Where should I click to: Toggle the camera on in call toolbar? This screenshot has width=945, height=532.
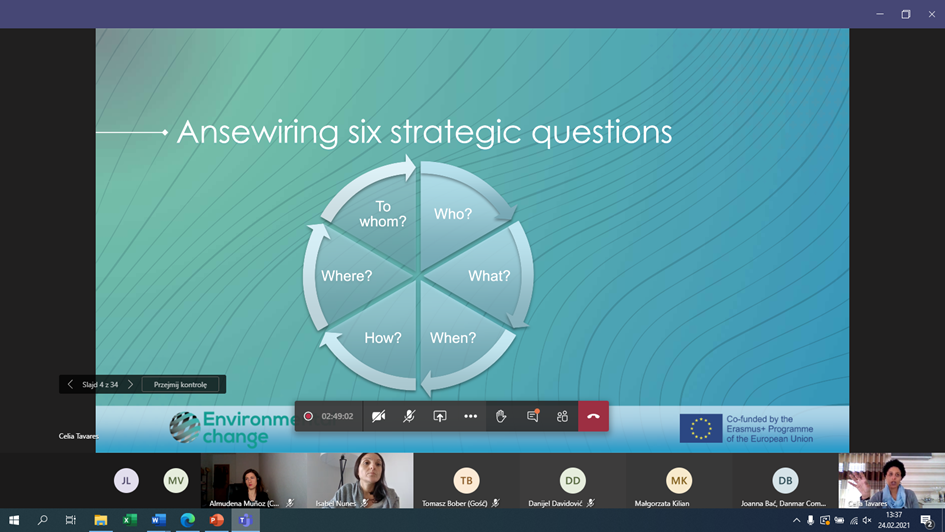point(378,416)
